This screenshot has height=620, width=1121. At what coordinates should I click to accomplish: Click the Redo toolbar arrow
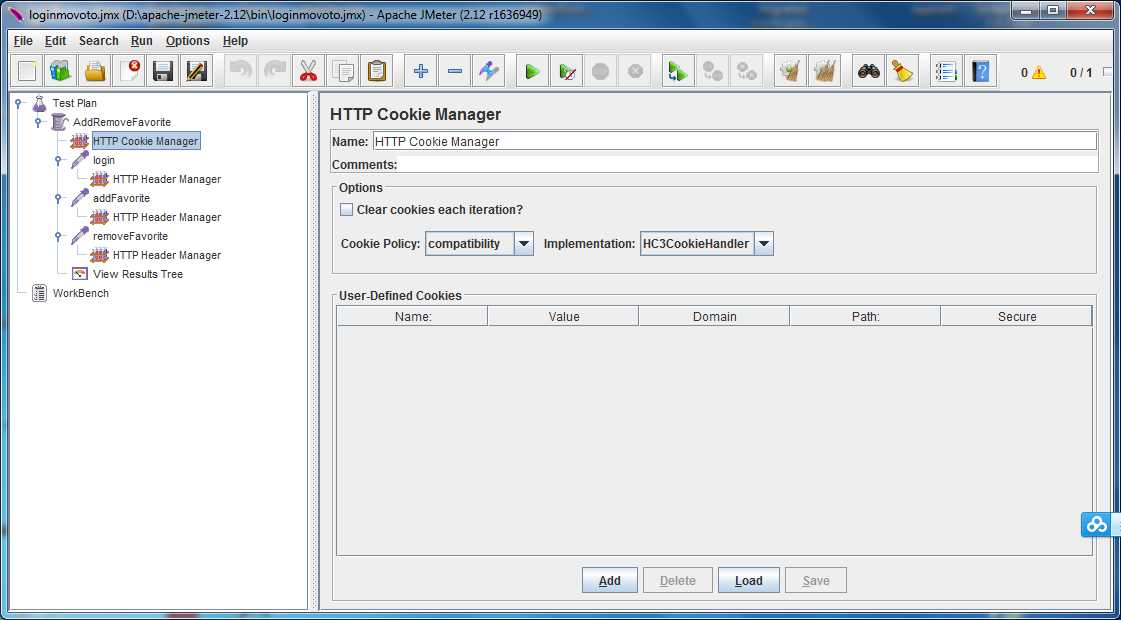coord(275,71)
